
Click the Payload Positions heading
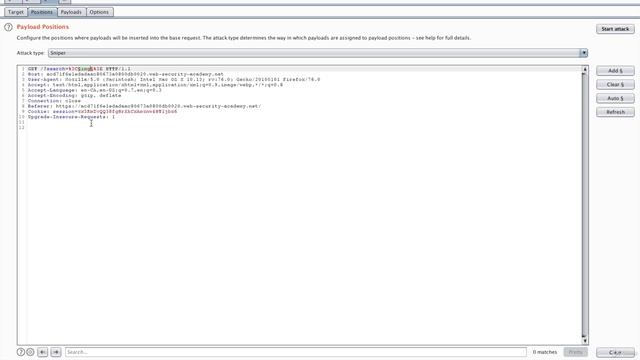(x=43, y=27)
